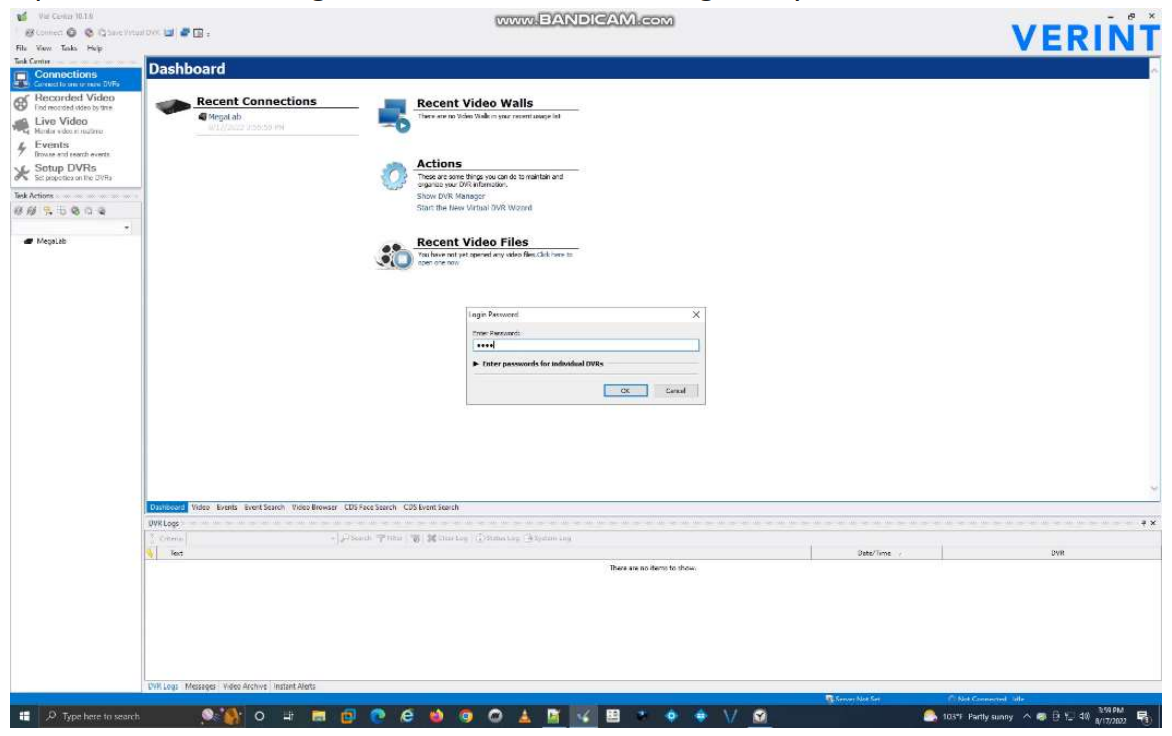
Task: Close the Login Password dialog
Action: coord(696,315)
